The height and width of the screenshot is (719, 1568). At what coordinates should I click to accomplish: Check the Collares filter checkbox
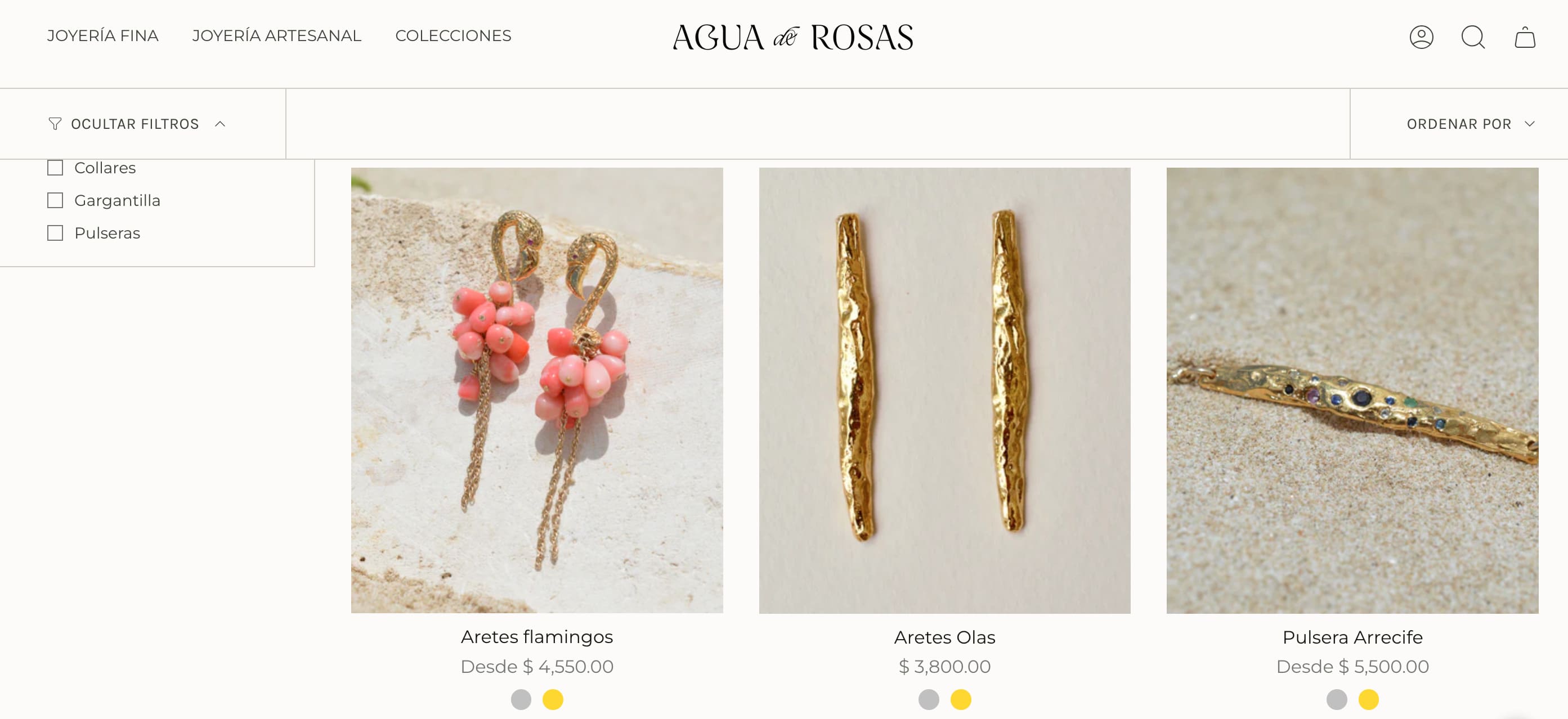(55, 168)
